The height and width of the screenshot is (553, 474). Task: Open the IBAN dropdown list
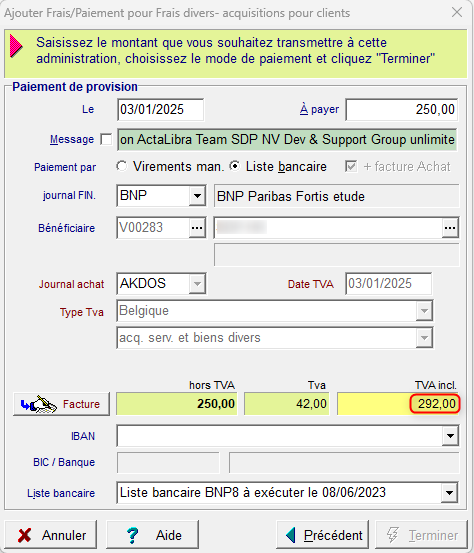450,436
